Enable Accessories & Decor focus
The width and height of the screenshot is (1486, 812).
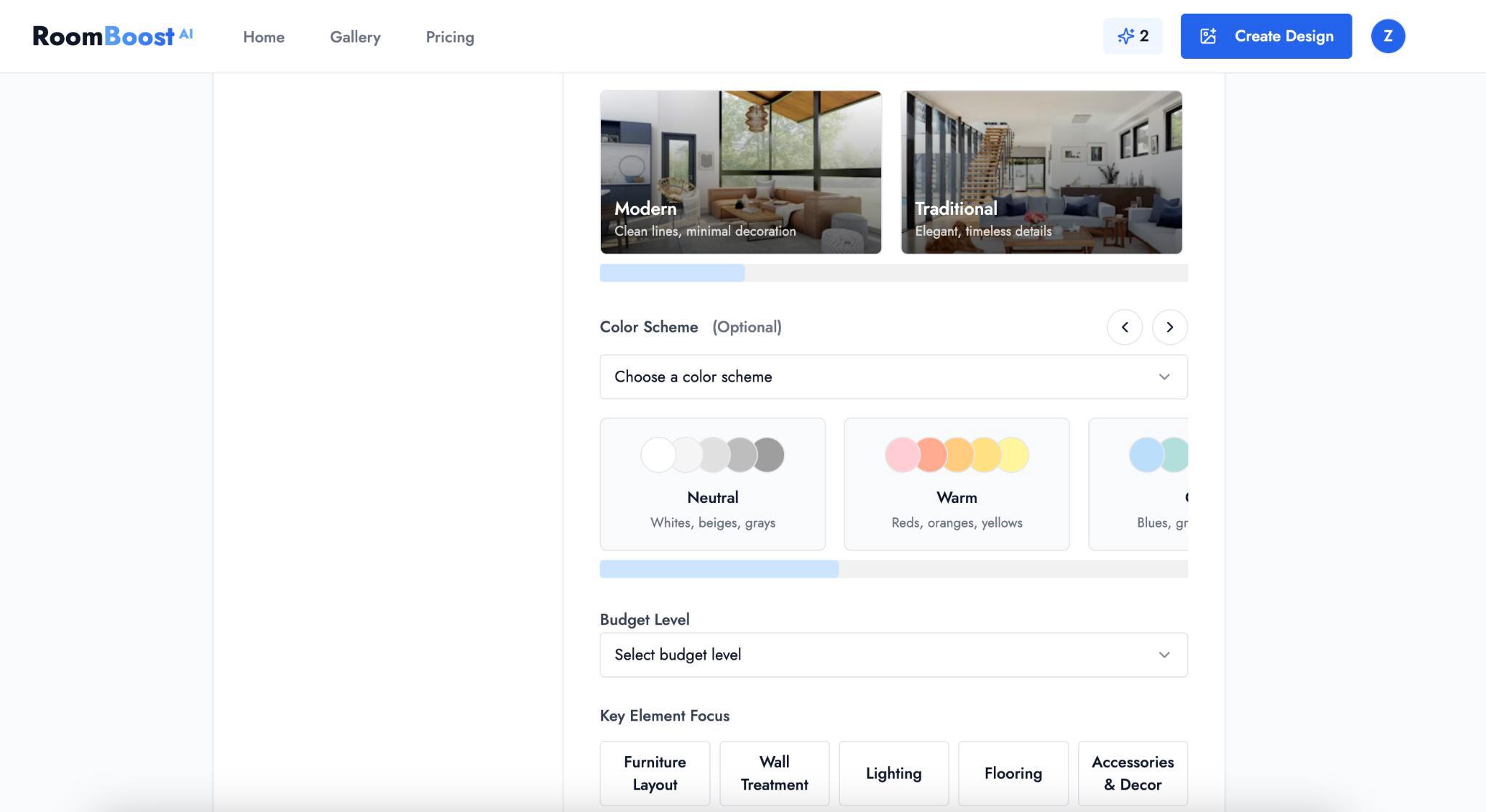pyautogui.click(x=1132, y=773)
